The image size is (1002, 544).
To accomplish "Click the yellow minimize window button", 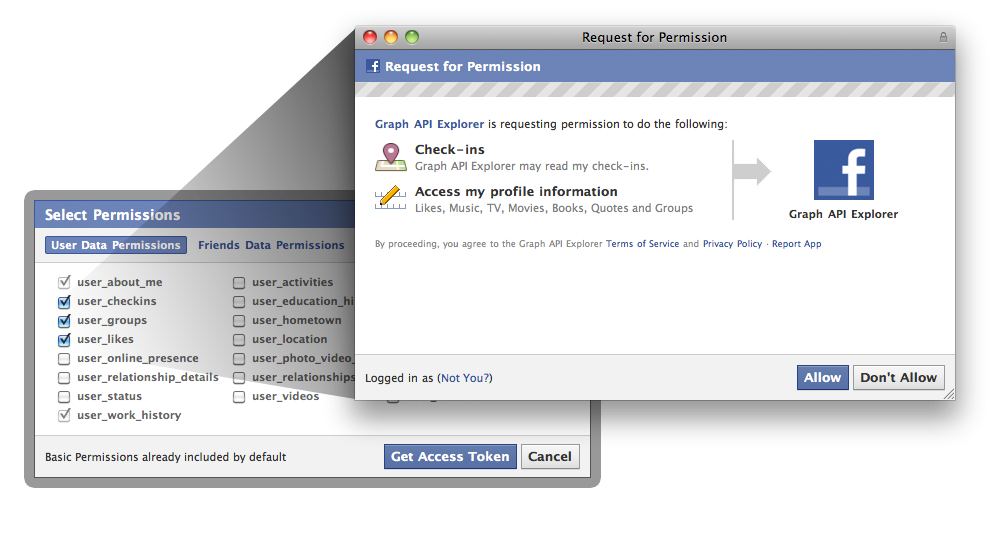I will [391, 37].
